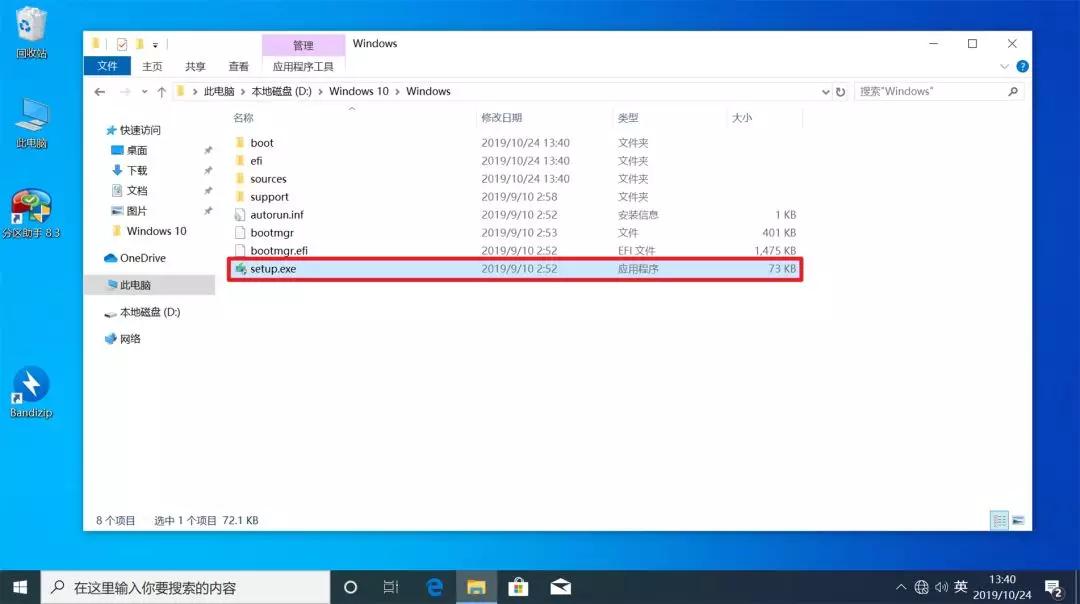Open the sources folder
Viewport: 1080px width, 604px height.
click(x=270, y=178)
